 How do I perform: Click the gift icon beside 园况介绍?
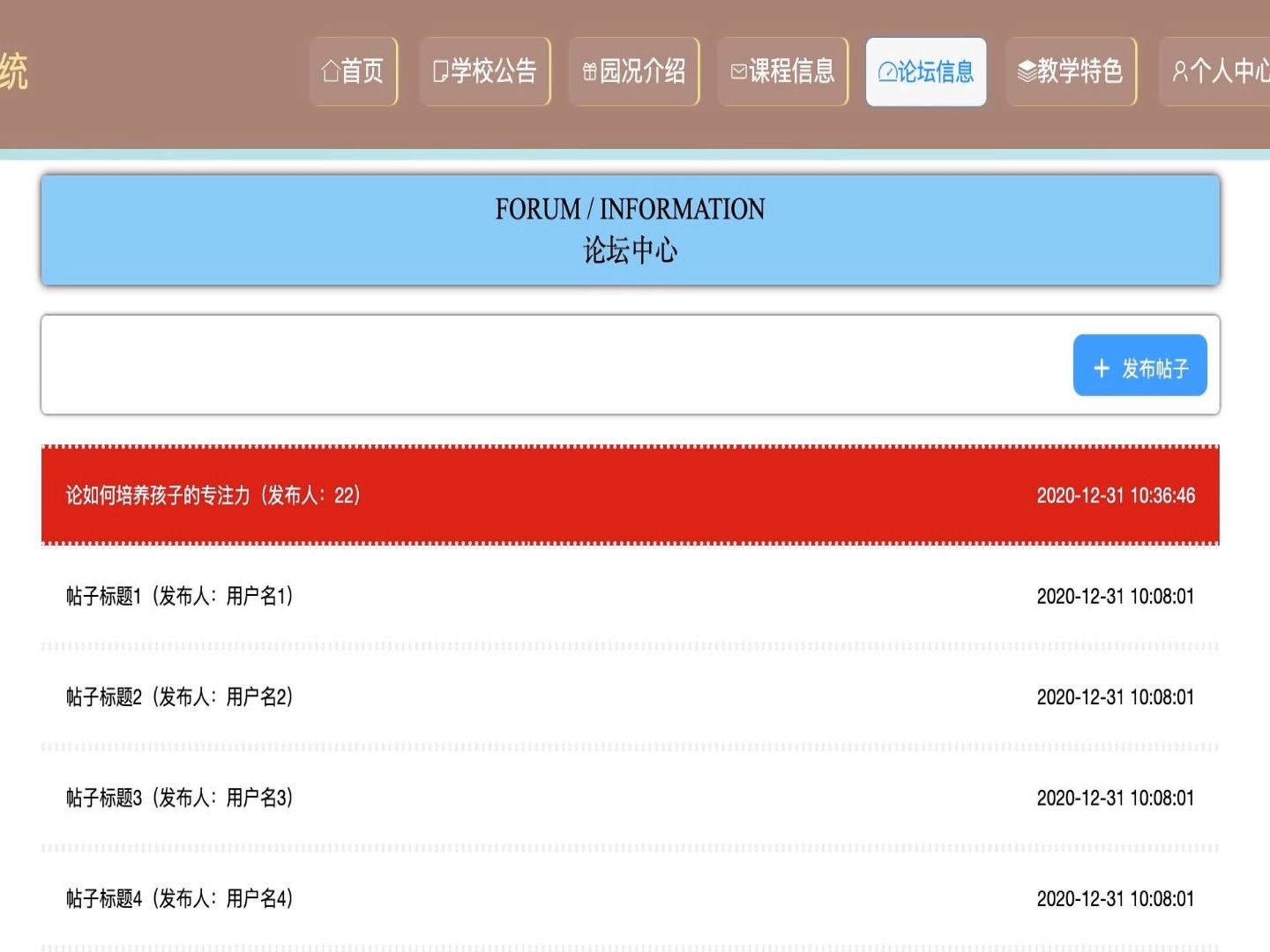pyautogui.click(x=590, y=72)
